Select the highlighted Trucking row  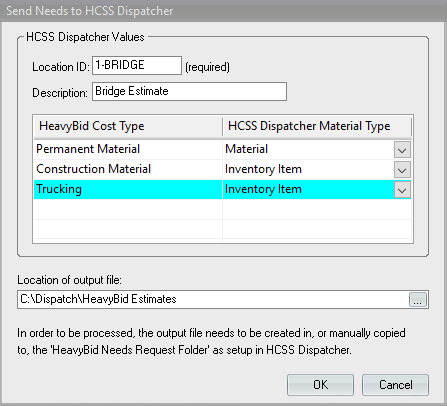[222, 189]
